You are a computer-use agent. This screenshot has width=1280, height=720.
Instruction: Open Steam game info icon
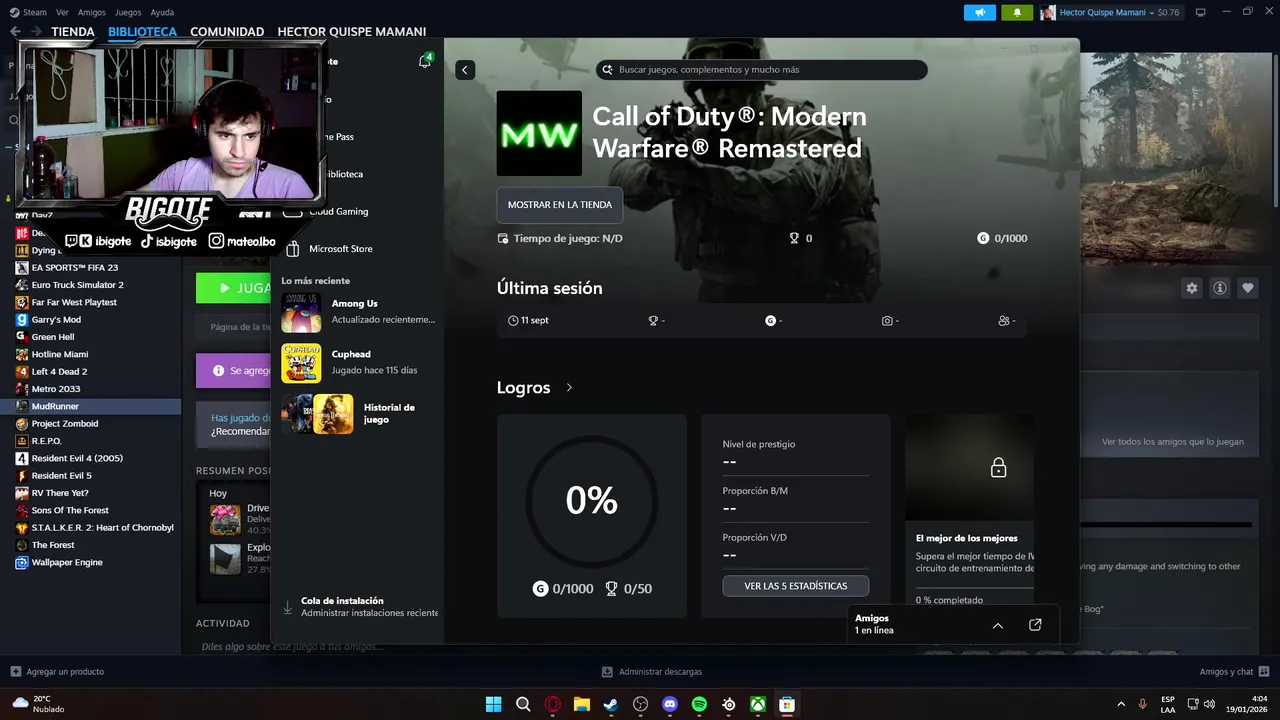[x=1220, y=288]
